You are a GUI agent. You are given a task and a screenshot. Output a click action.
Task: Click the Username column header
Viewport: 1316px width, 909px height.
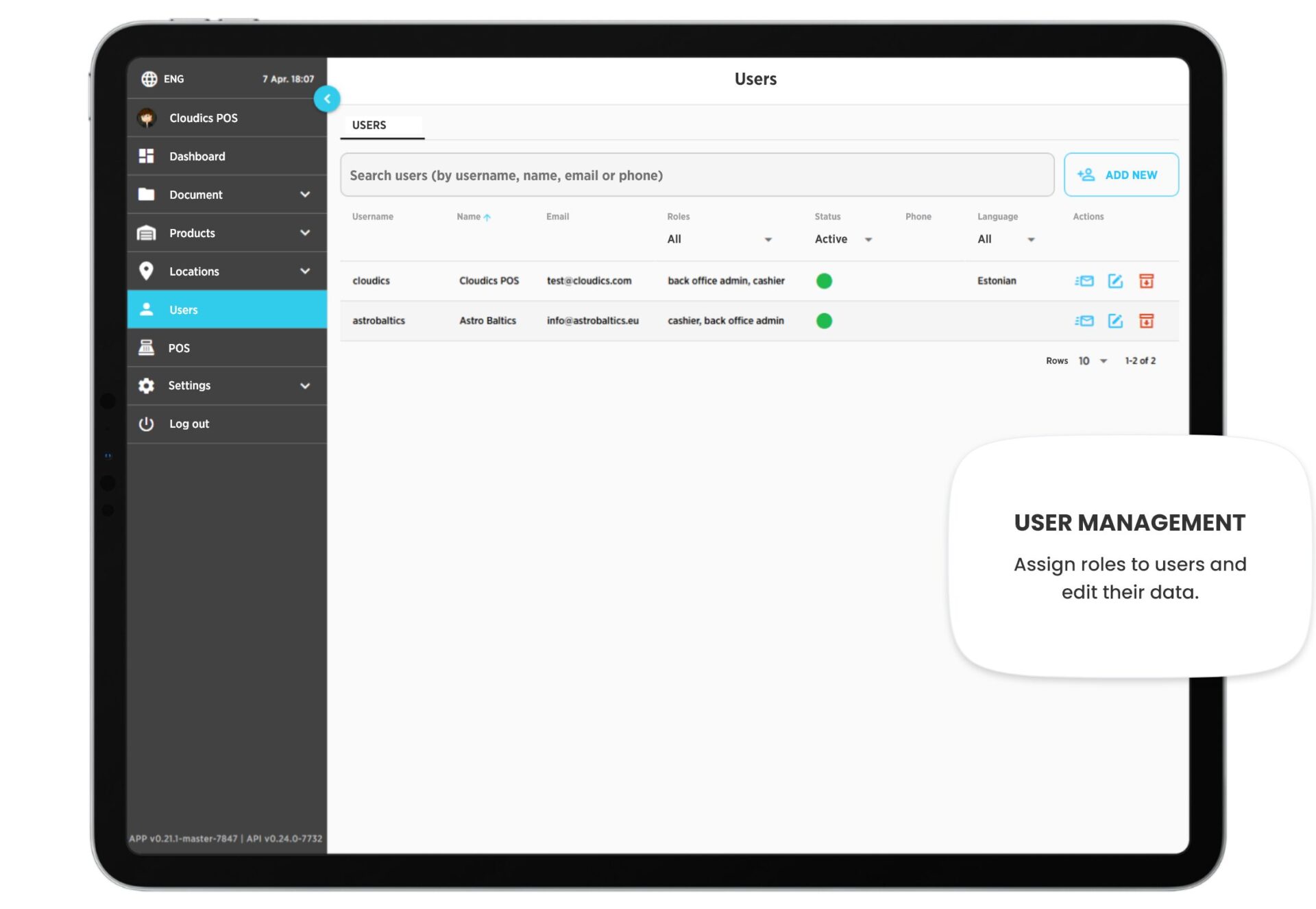373,217
